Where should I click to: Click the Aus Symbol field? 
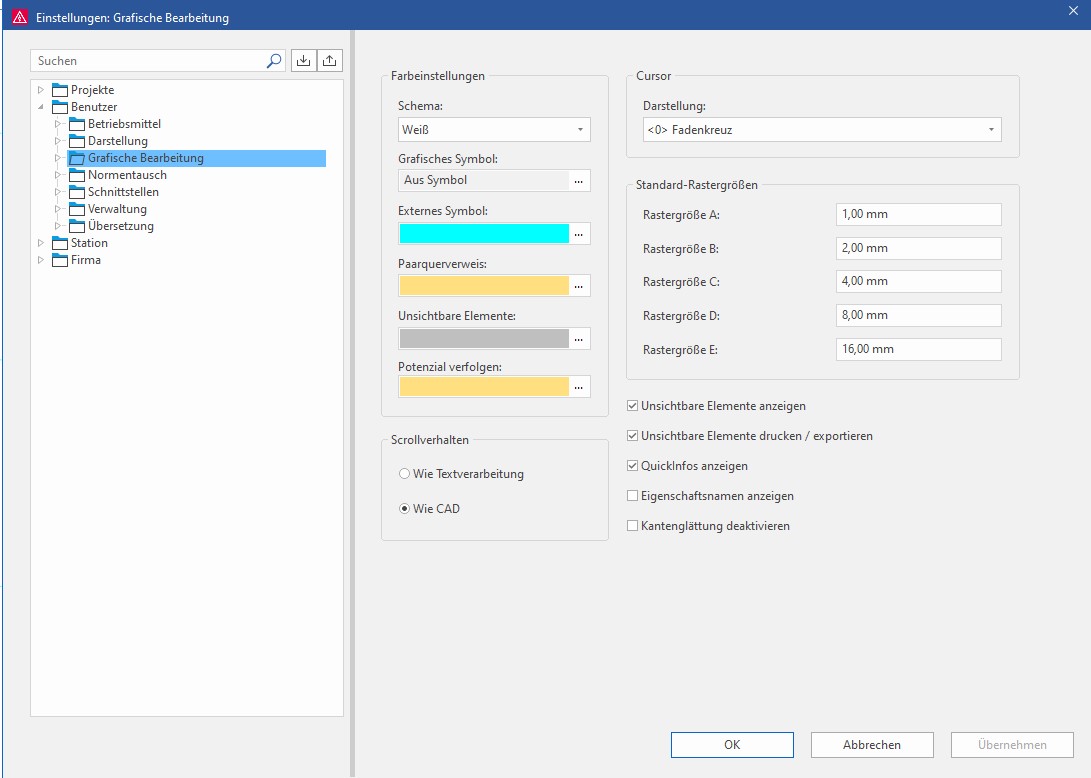click(484, 180)
